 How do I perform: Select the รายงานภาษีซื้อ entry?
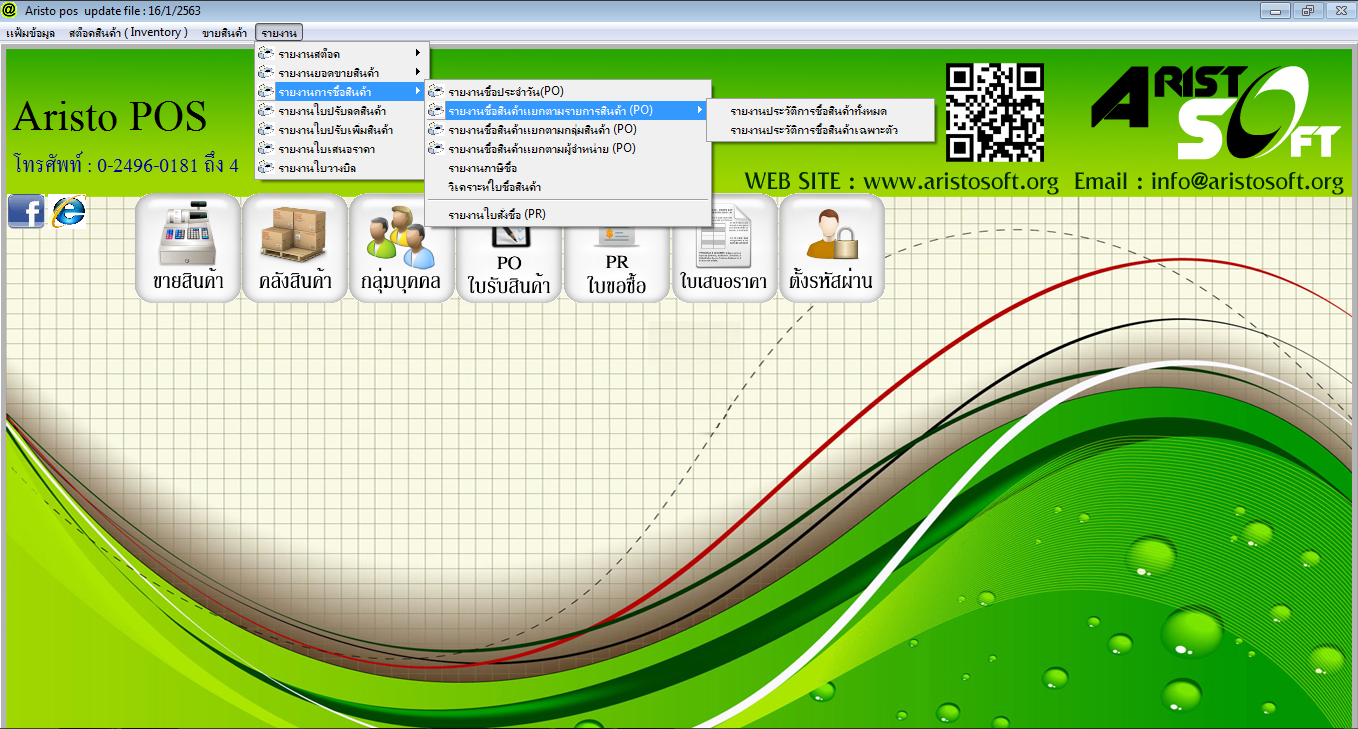click(x=568, y=168)
